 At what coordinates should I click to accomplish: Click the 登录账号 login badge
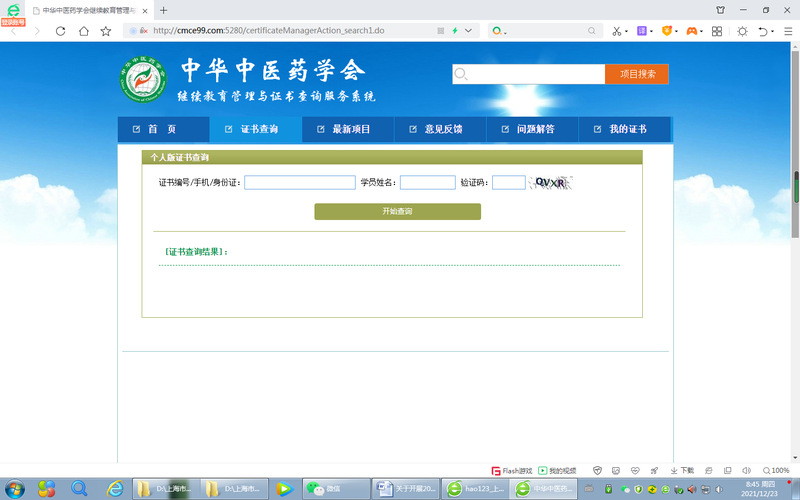pyautogui.click(x=13, y=22)
